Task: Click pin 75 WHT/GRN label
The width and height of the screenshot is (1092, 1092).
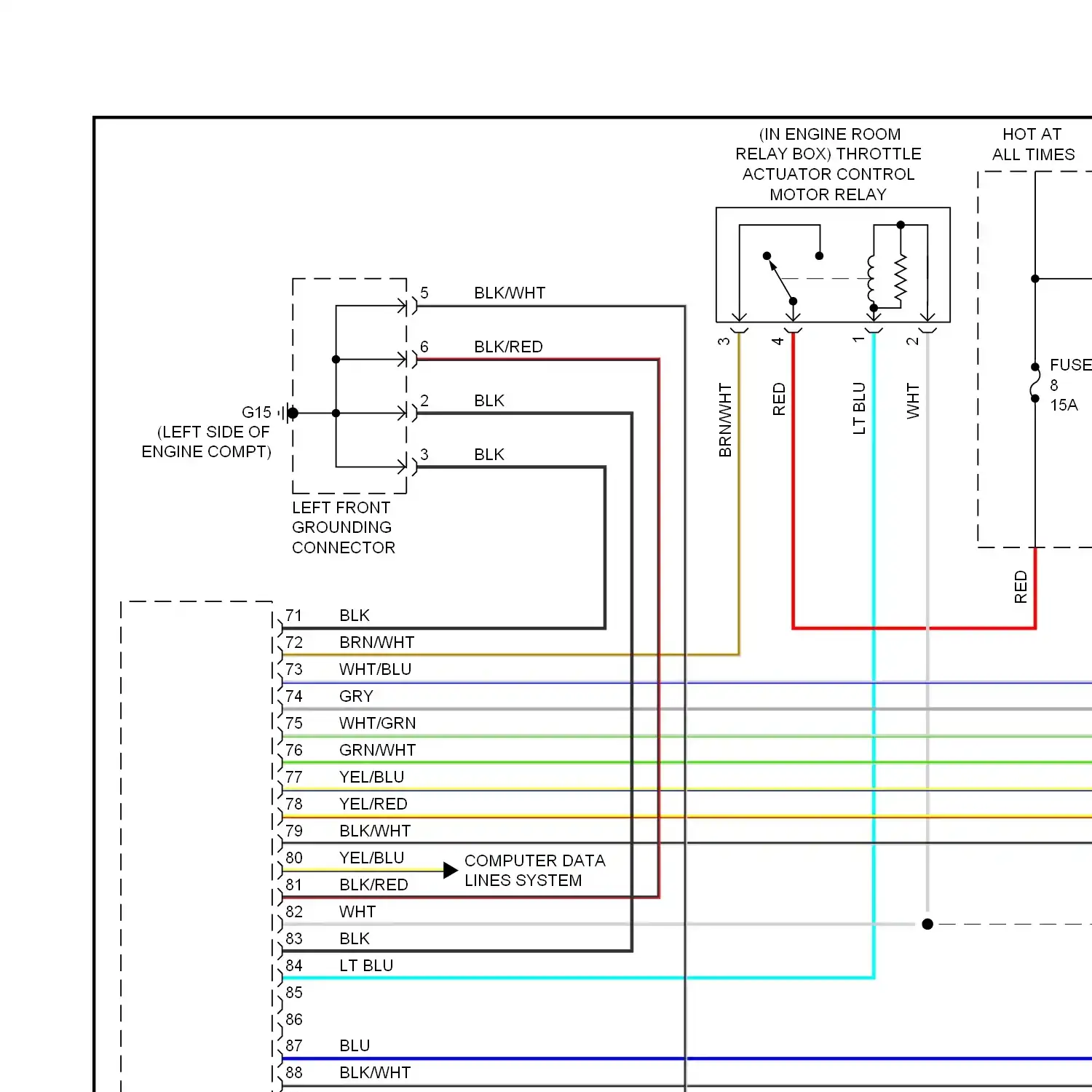Action: (378, 723)
